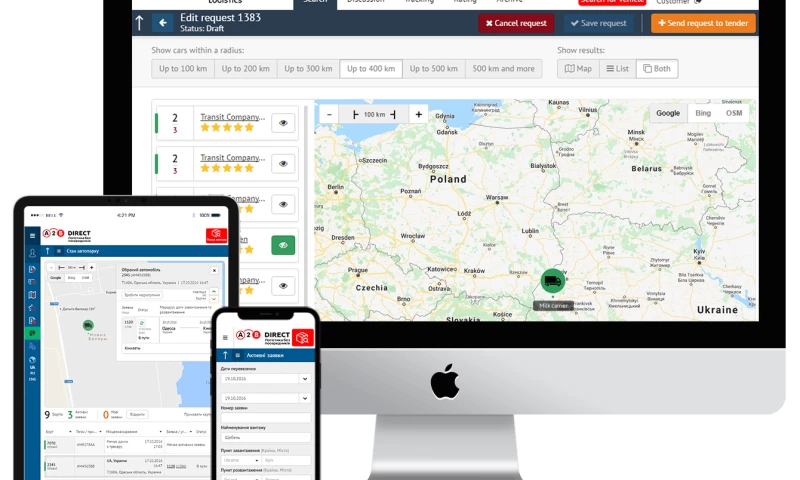Click the map icon in tablet sidebar
800x480 pixels.
click(32, 295)
